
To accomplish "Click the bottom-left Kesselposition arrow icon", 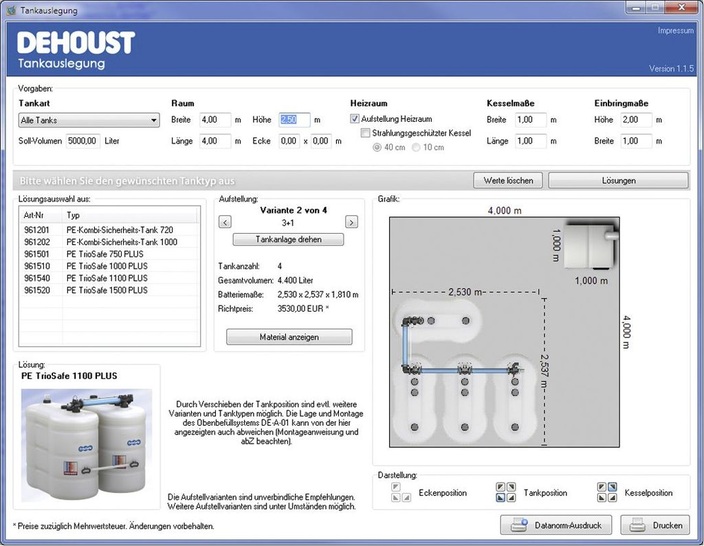I will click(600, 497).
